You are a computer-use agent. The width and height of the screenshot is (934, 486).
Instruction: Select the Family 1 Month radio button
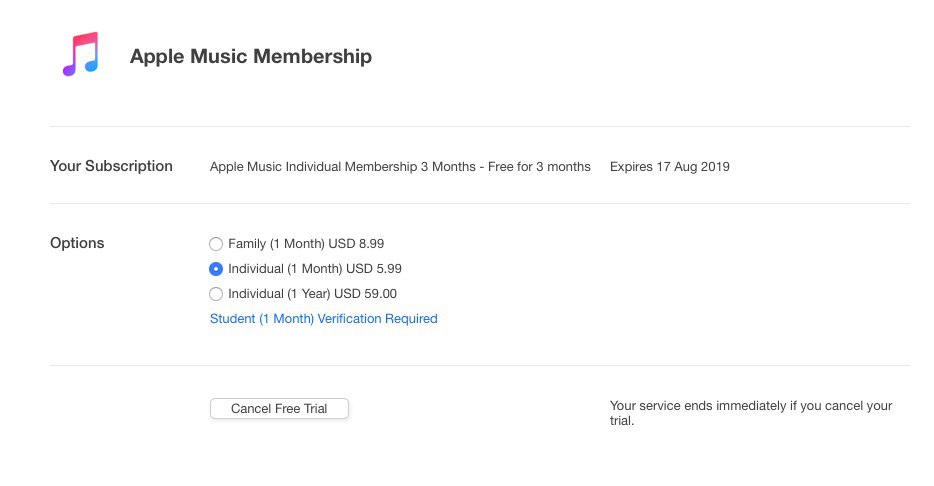(216, 244)
